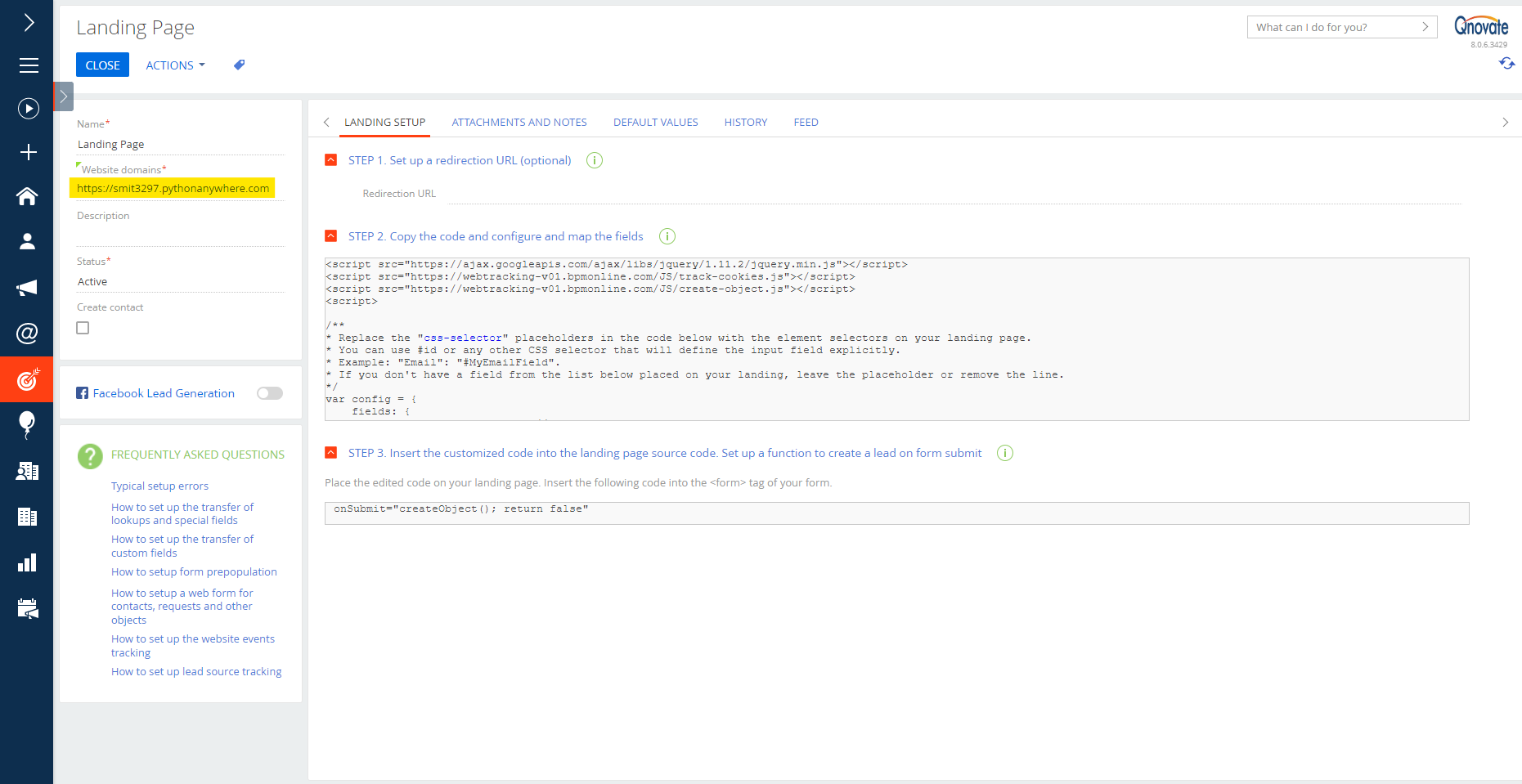Screen dimensions: 1522x784
Task: Show info for Step 3 form submit
Action: [1005, 453]
